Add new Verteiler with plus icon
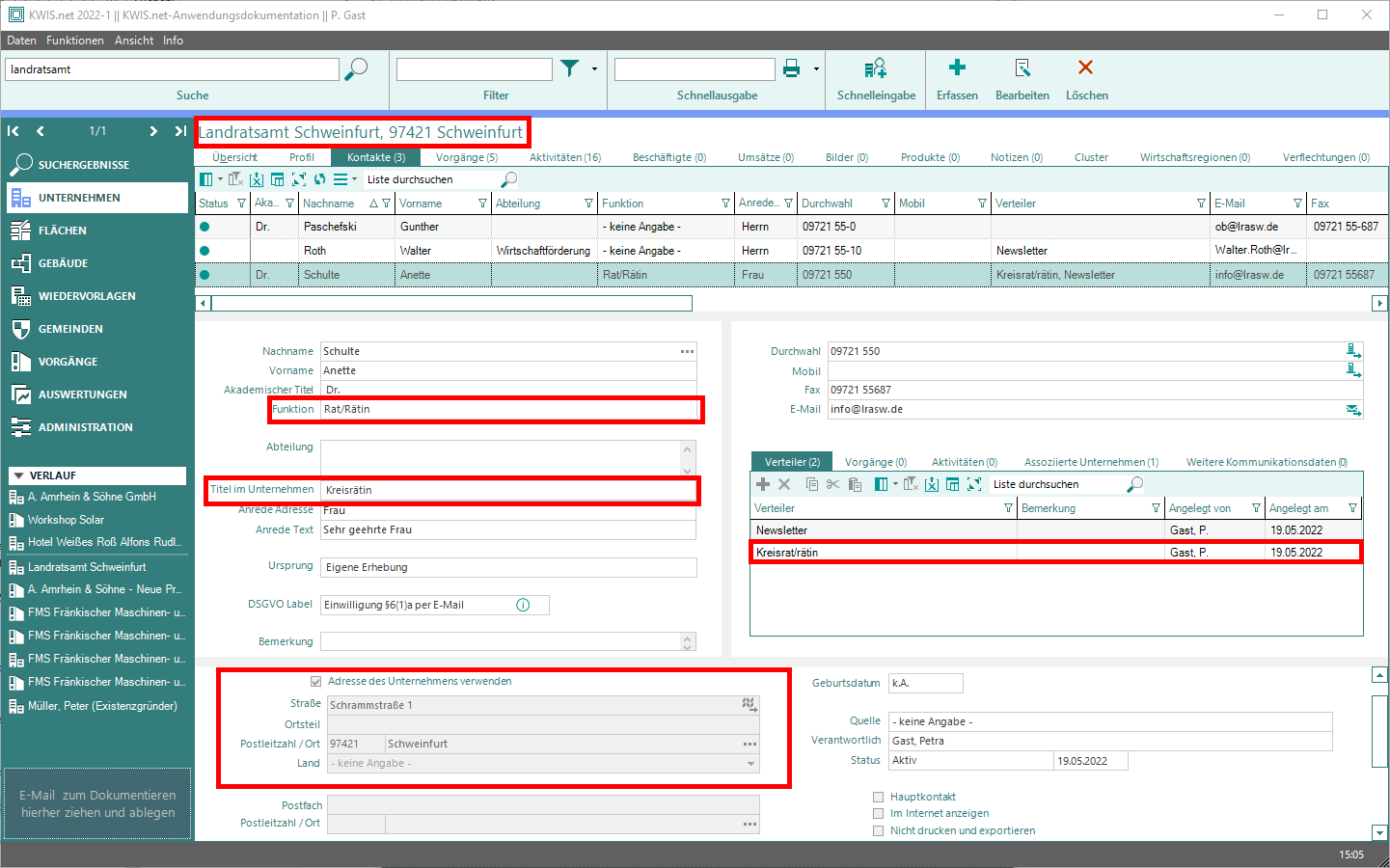This screenshot has width=1390, height=868. (763, 484)
